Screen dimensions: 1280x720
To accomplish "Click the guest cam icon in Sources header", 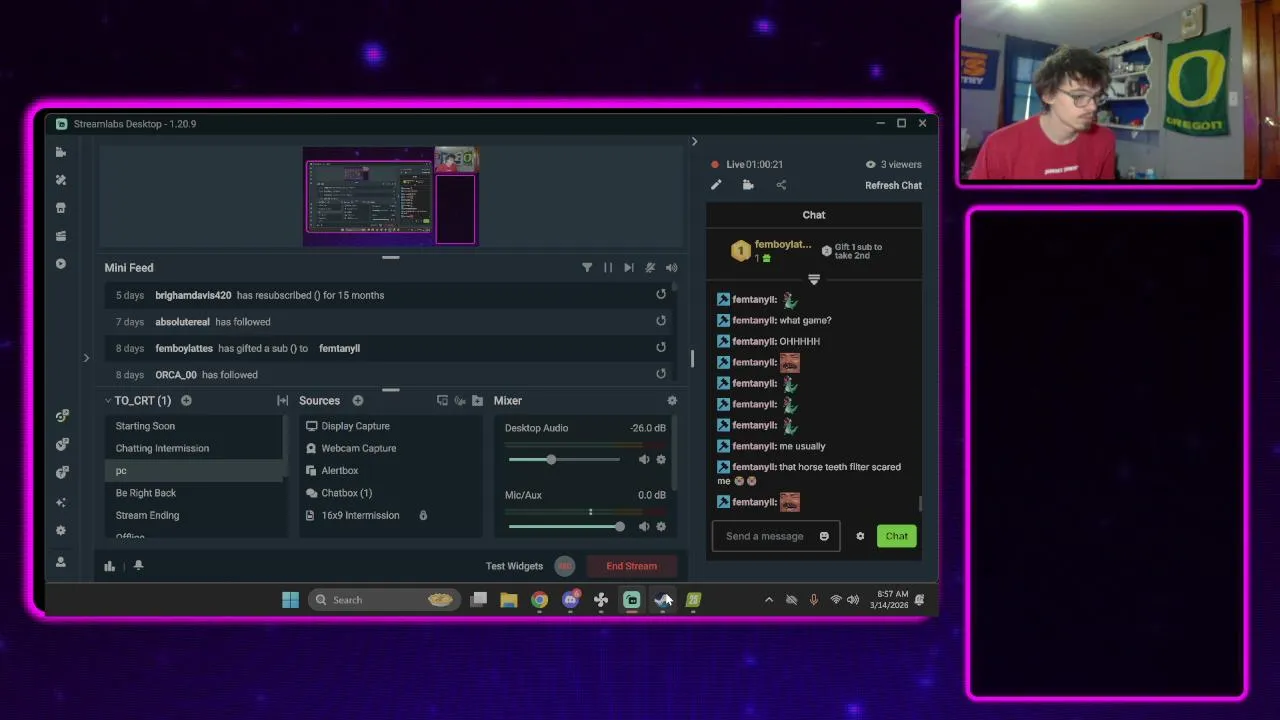I will 460,401.
